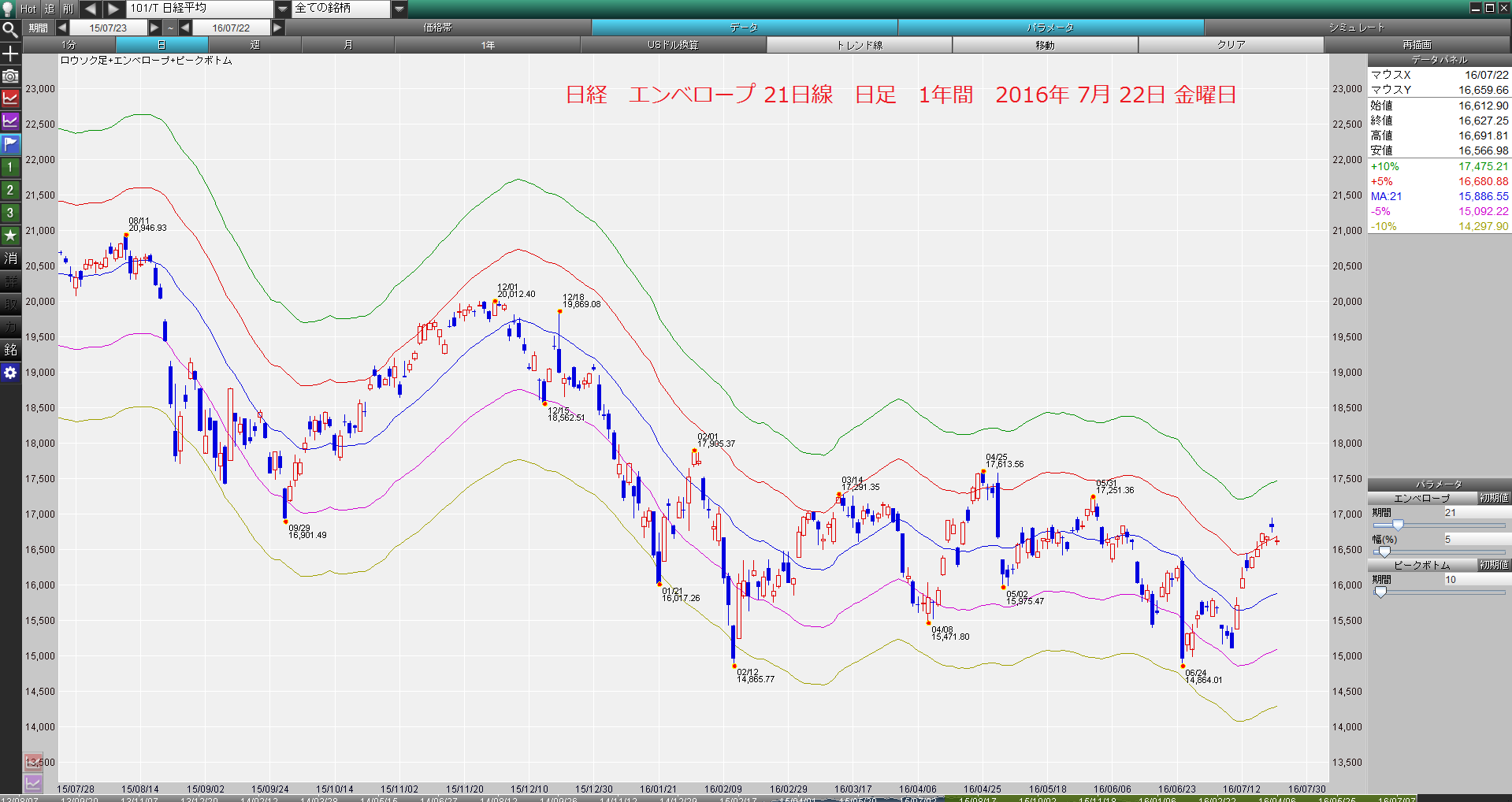The height and width of the screenshot is (802, 1512).
Task: Click the 消 sidebar button
Action: point(10,258)
